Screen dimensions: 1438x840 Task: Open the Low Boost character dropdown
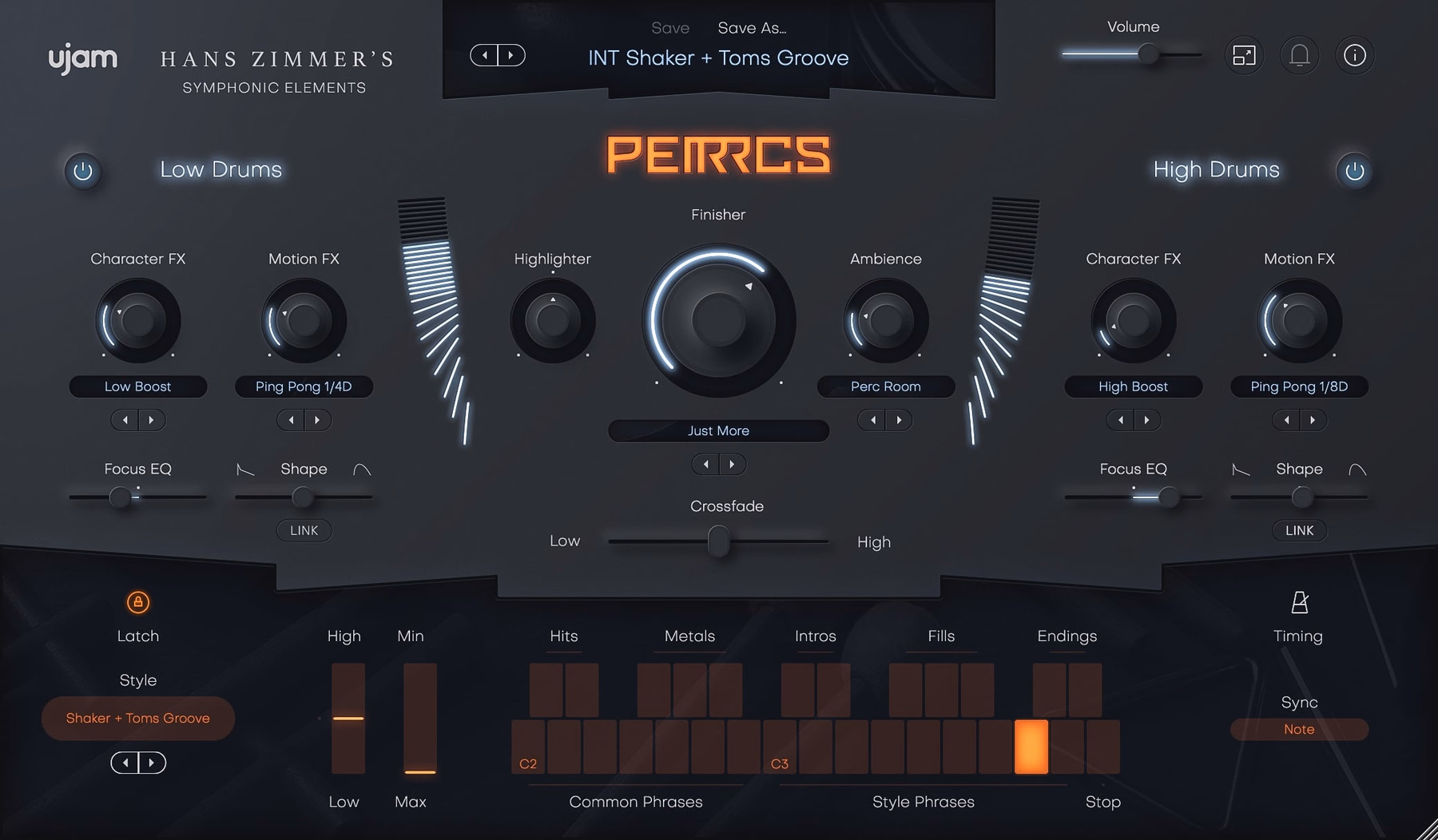pos(138,386)
